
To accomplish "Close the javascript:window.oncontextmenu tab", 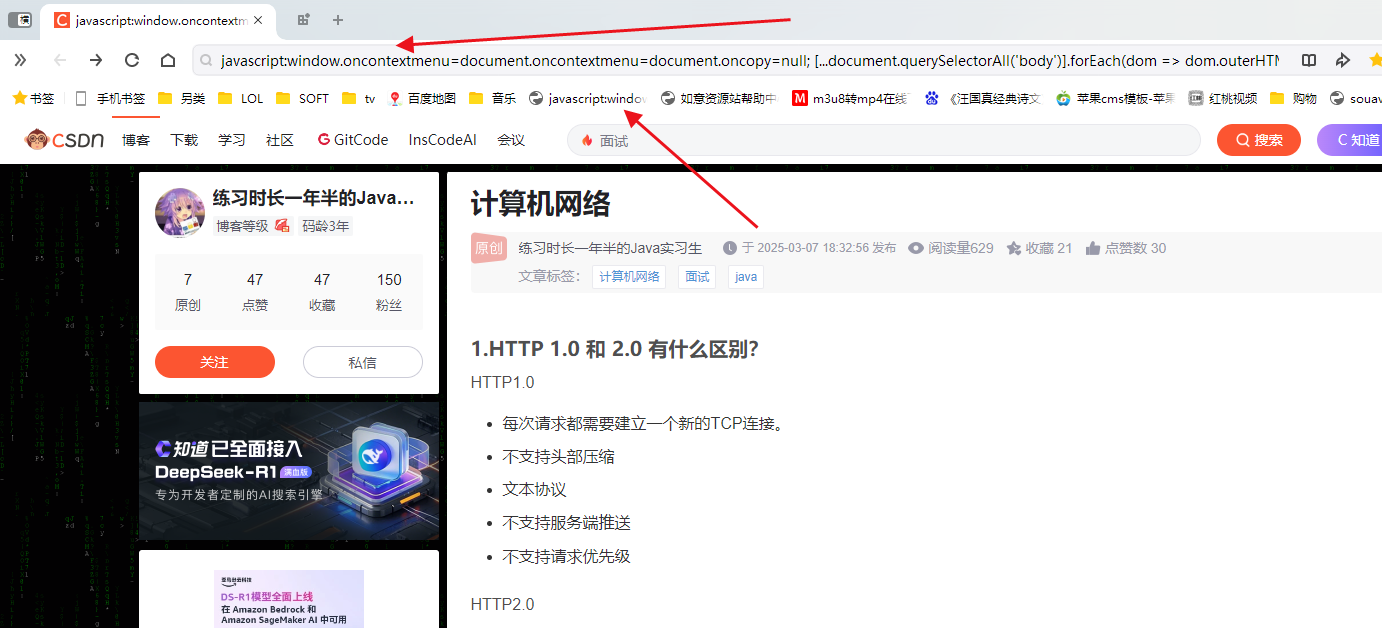I will tap(258, 20).
